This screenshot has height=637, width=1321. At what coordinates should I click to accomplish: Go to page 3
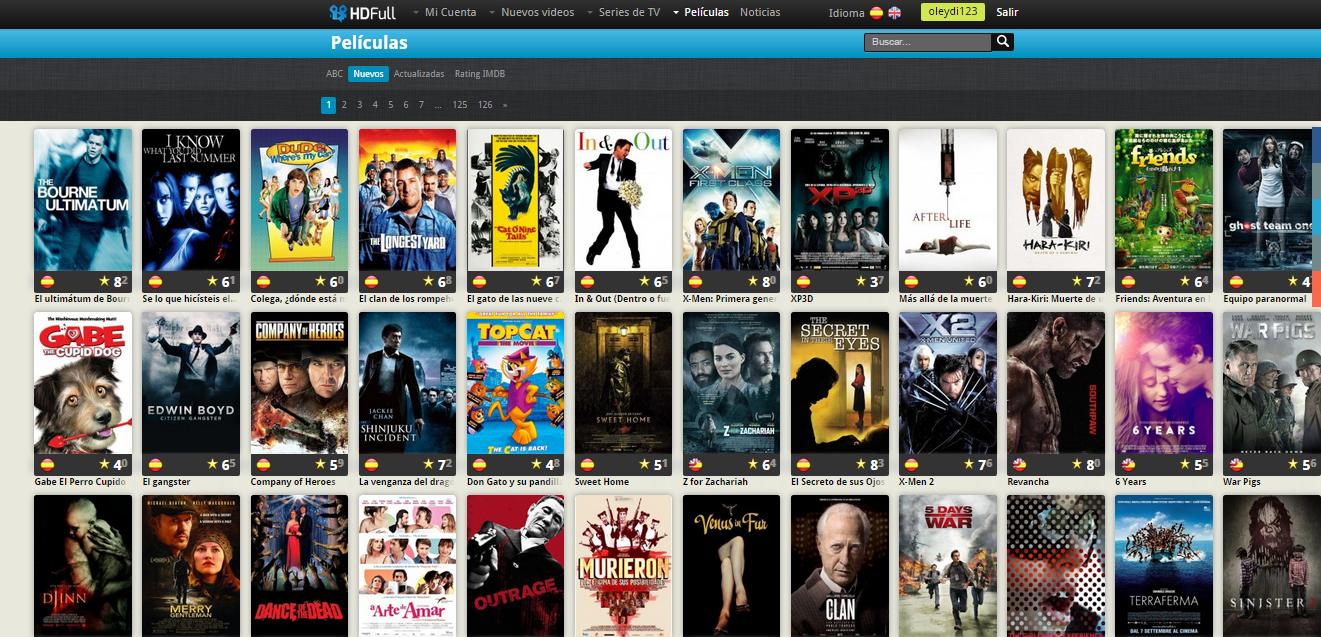pyautogui.click(x=359, y=104)
